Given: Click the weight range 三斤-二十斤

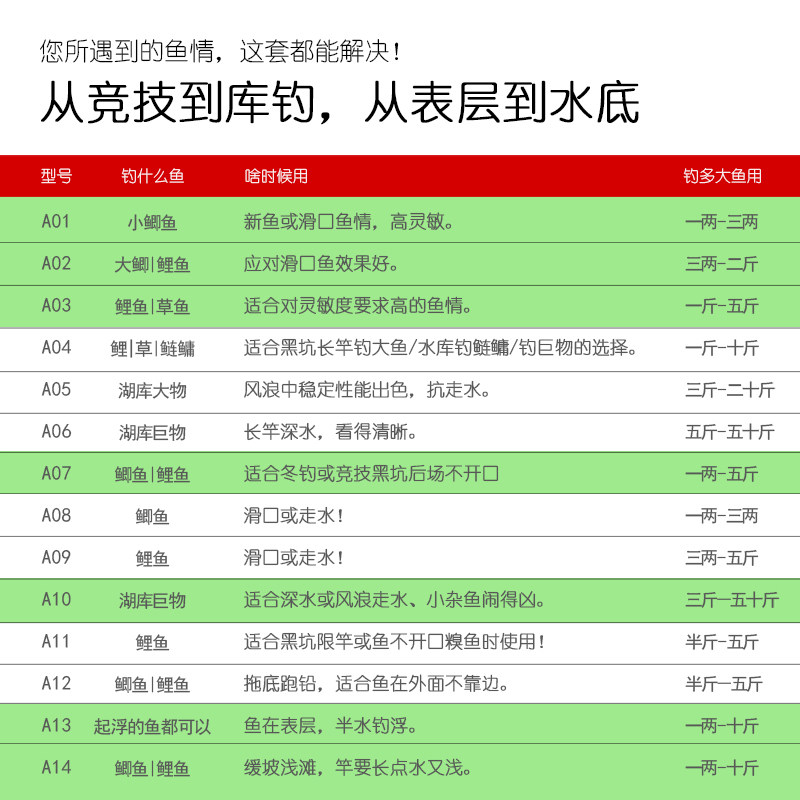Looking at the screenshot, I should (730, 389).
